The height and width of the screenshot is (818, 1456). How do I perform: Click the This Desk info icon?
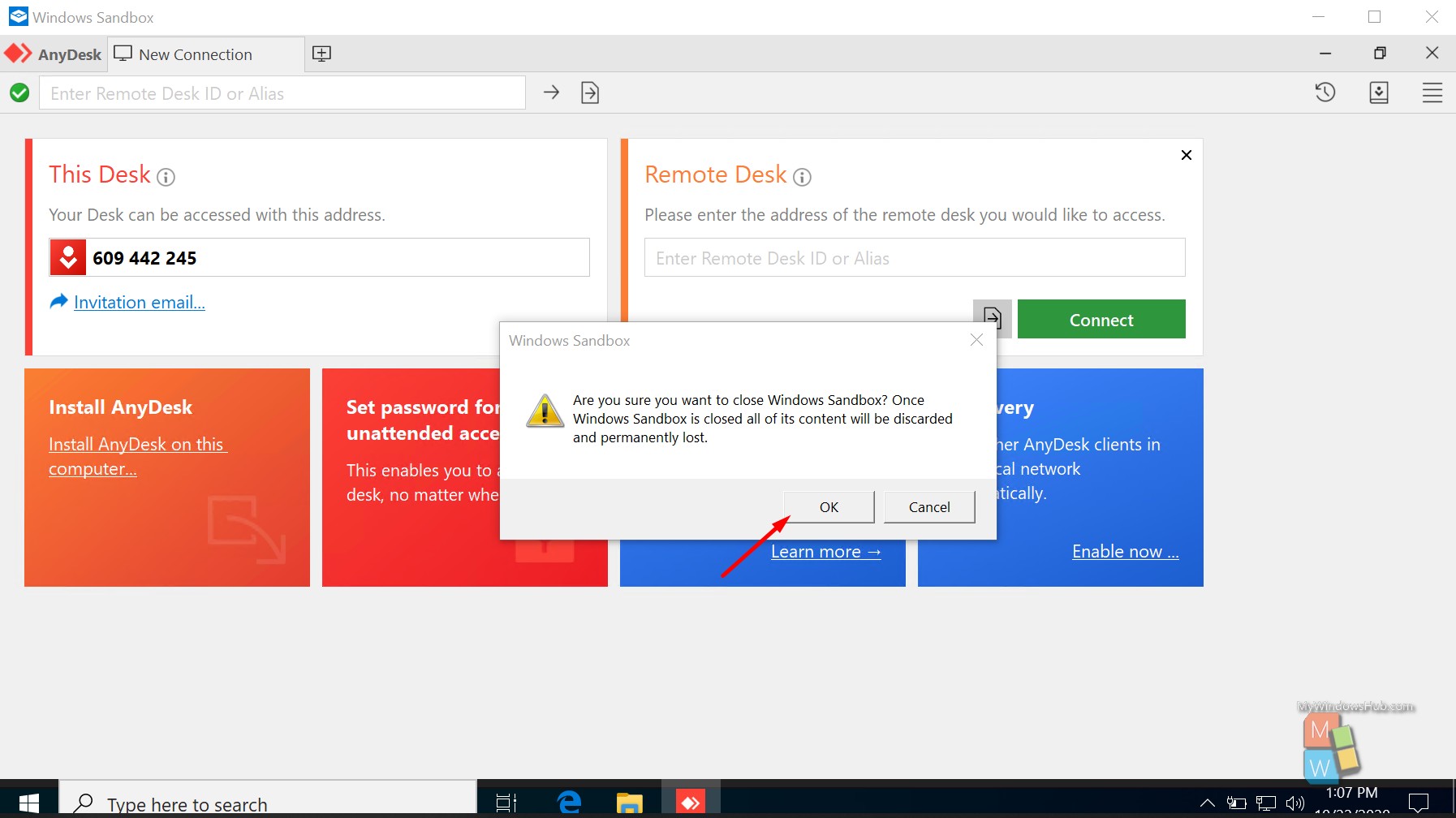click(166, 177)
